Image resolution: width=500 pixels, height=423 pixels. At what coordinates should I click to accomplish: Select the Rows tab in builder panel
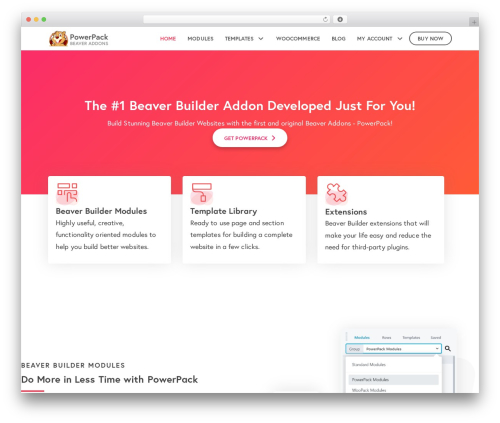tap(387, 338)
